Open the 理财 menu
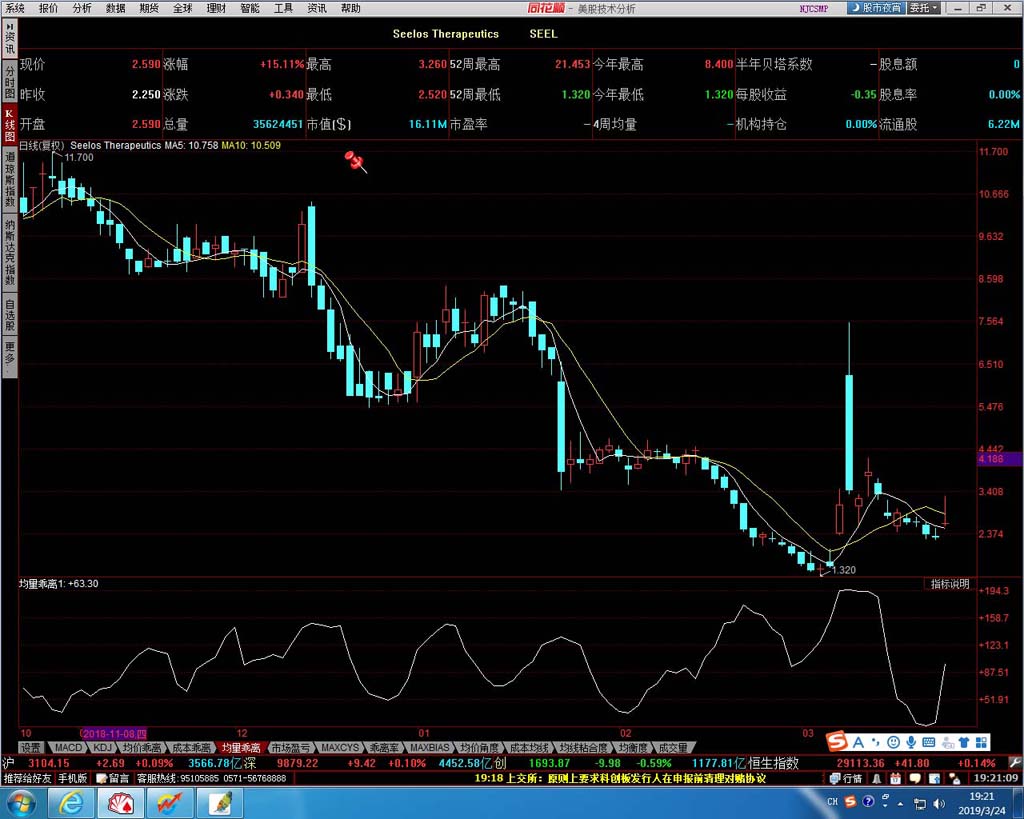 coord(216,8)
